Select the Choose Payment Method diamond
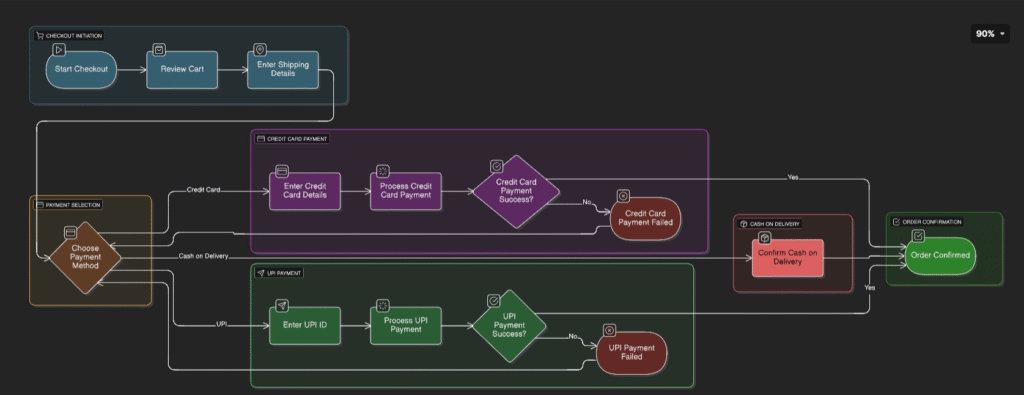This screenshot has width=1024, height=395. point(85,257)
